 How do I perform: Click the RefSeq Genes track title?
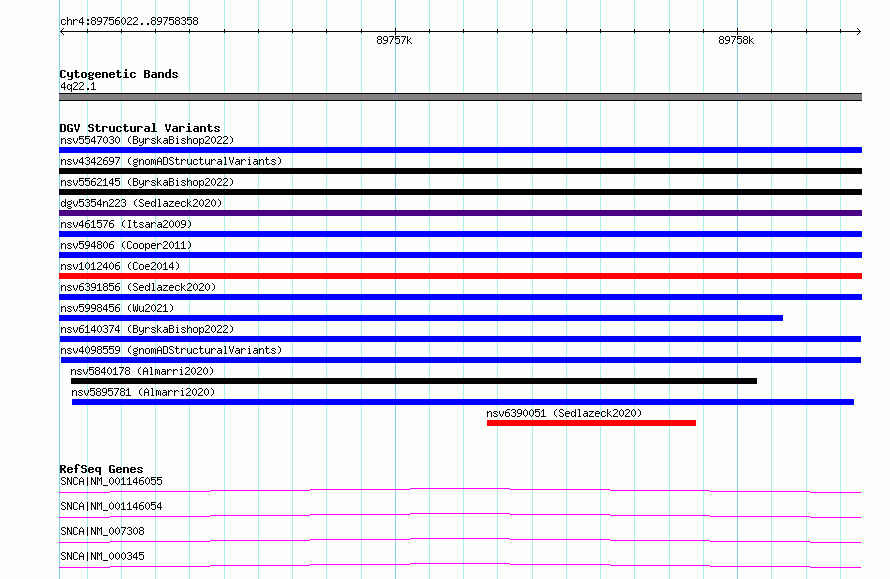pos(101,469)
